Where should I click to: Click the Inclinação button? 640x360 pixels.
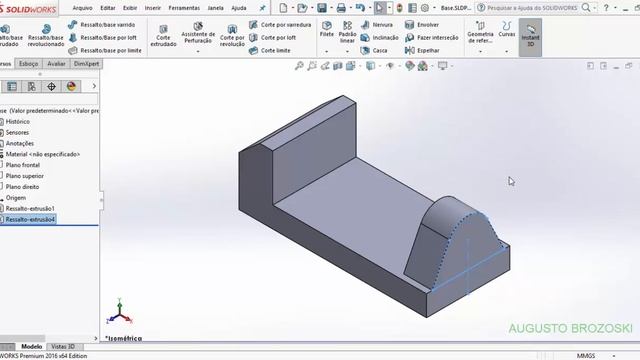tap(380, 38)
